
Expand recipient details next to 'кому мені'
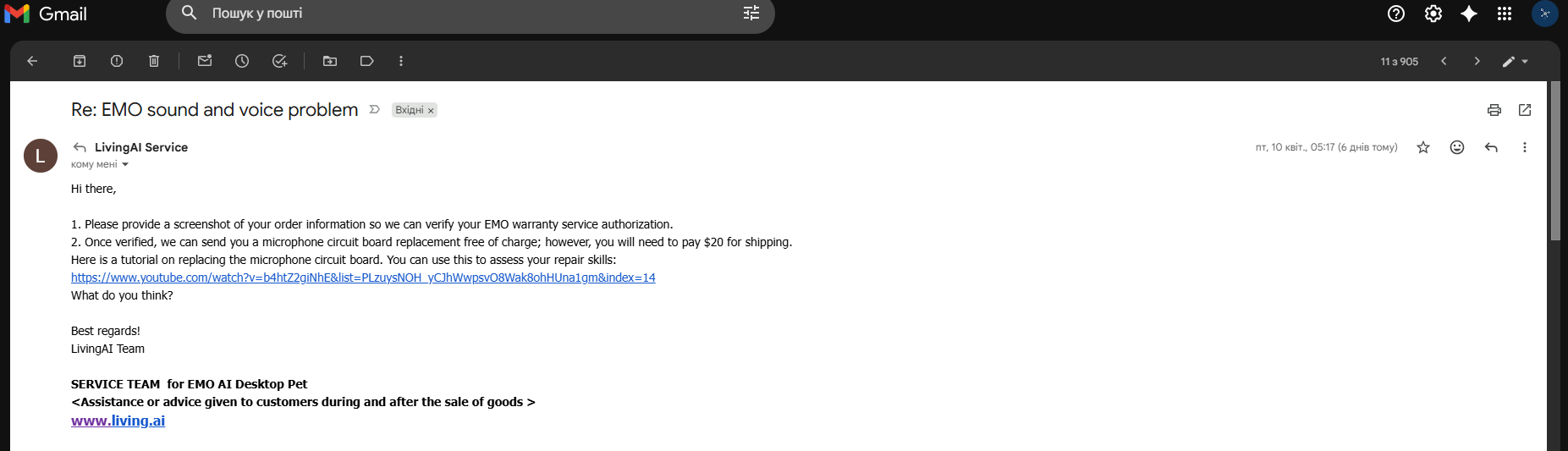click(x=125, y=165)
